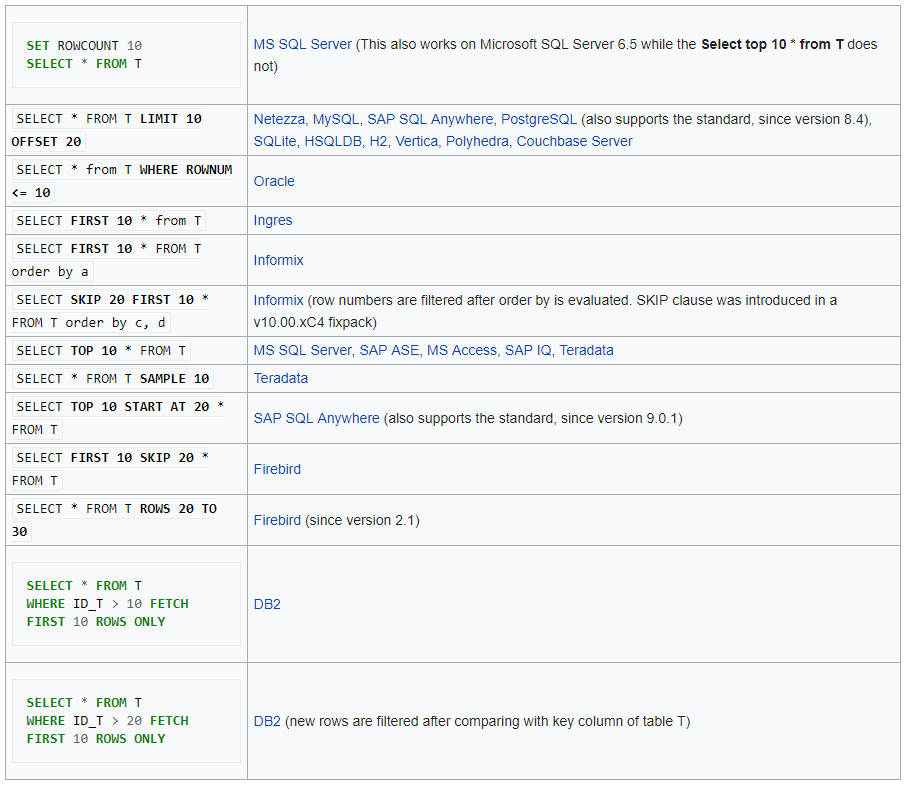Click the SELECT * FROM T SAMPLE 10 code
This screenshot has height=787, width=907.
(113, 378)
